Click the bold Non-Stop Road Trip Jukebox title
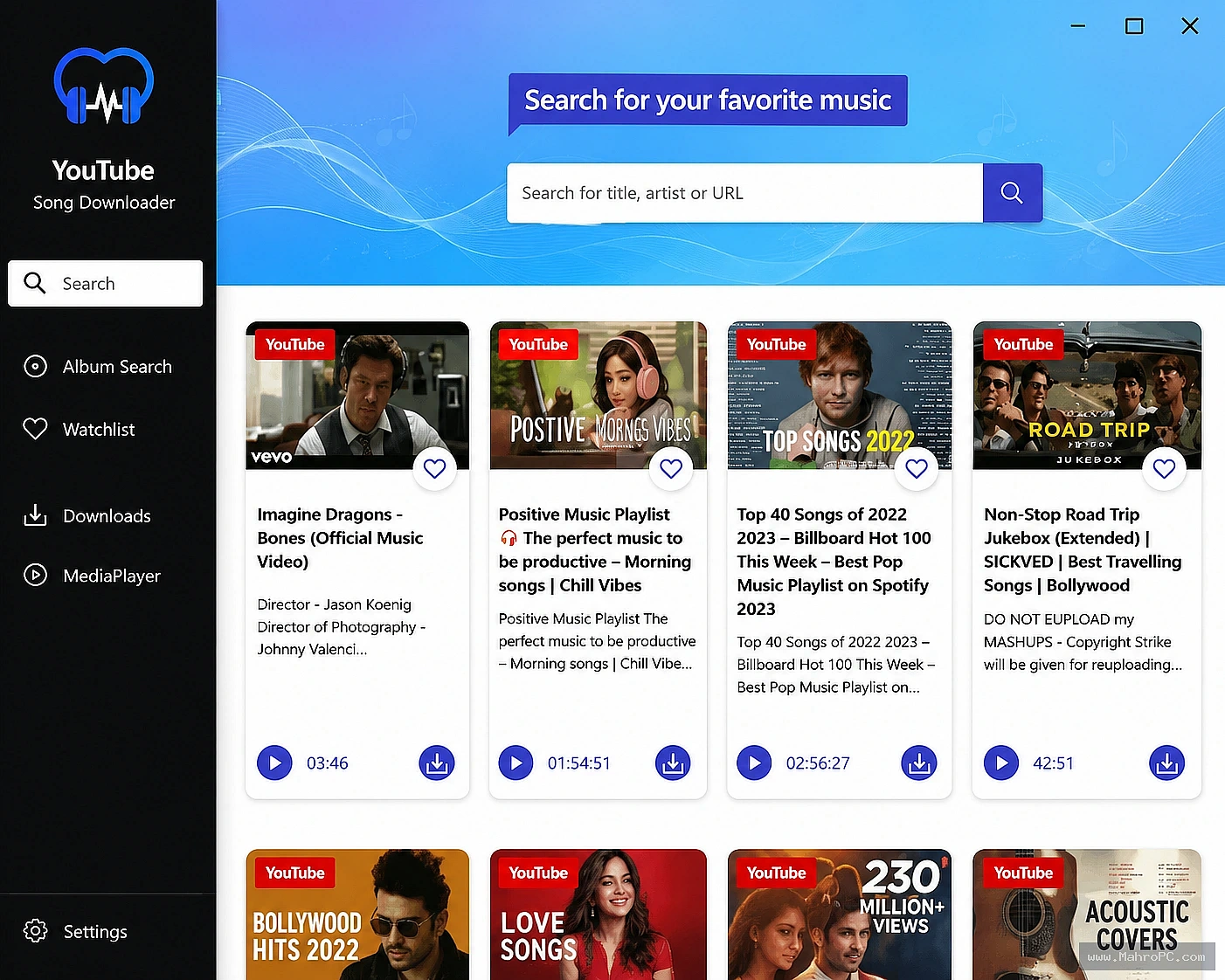 tap(1083, 549)
